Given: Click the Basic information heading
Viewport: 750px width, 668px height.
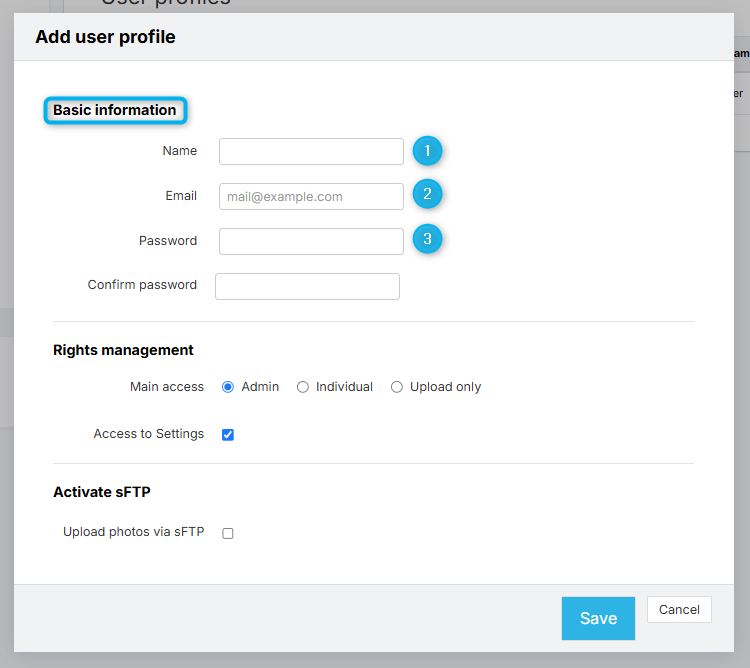Looking at the screenshot, I should [x=115, y=110].
